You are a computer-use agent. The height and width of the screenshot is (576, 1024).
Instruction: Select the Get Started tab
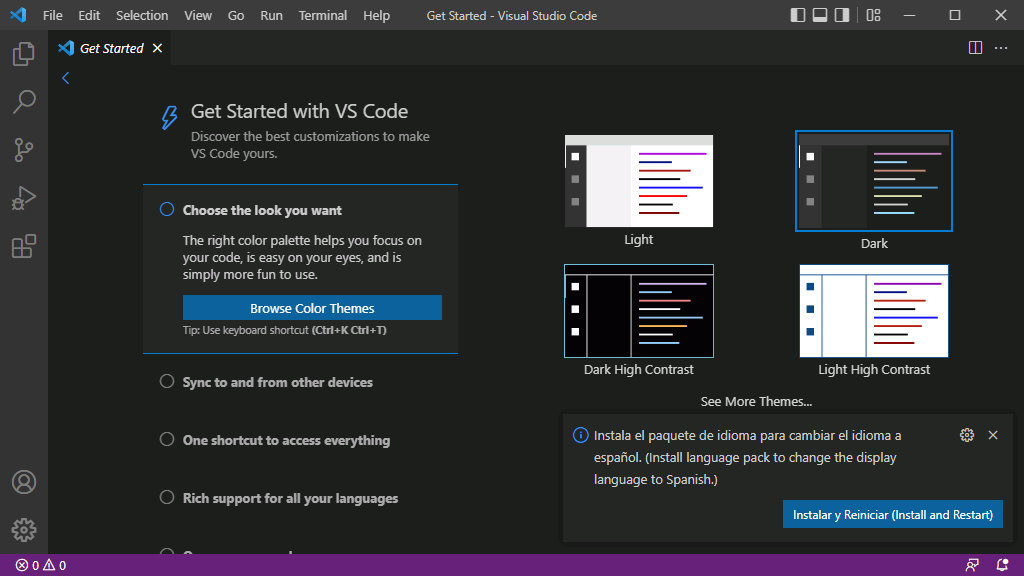(111, 48)
